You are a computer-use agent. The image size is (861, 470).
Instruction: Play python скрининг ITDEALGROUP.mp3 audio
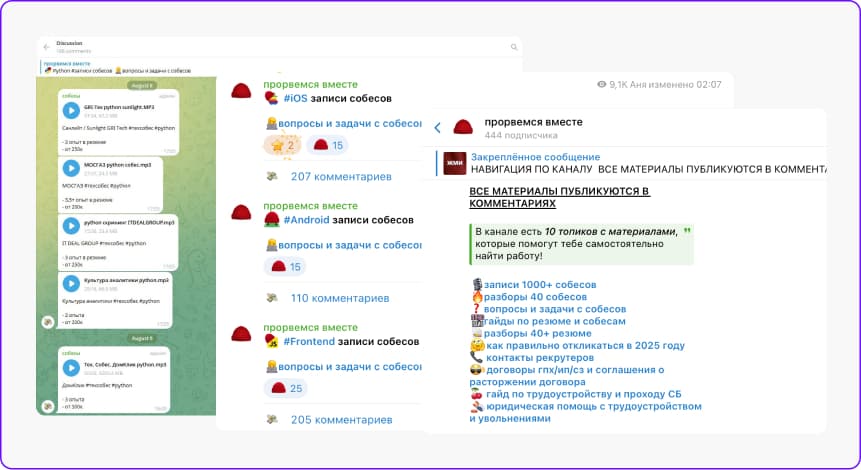pos(71,226)
